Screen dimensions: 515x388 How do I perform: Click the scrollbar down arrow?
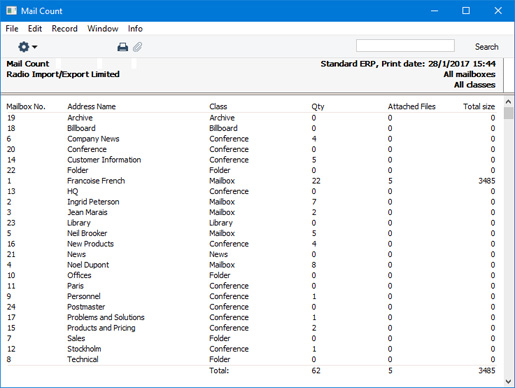[x=508, y=381]
